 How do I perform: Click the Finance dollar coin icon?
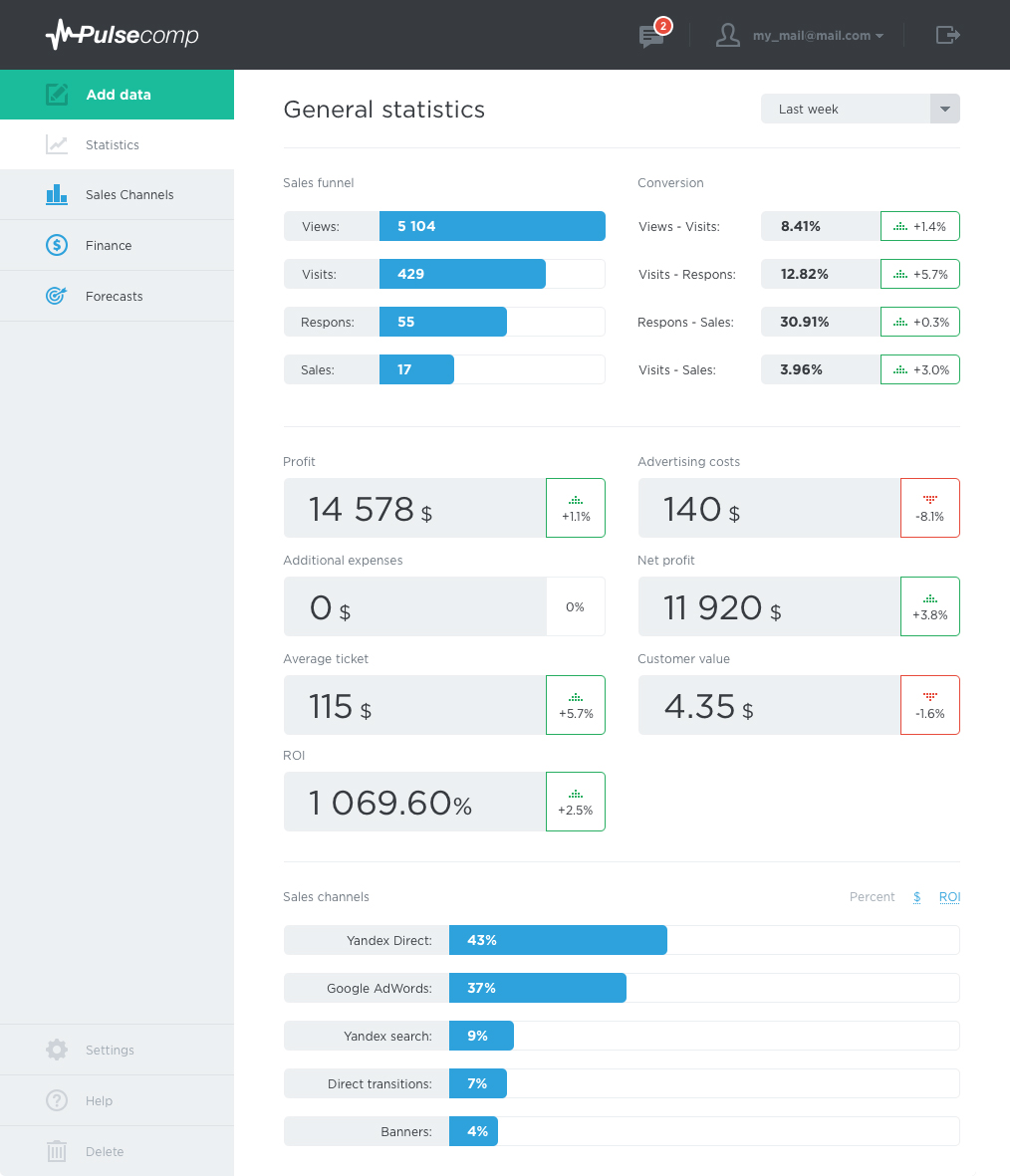tap(57, 245)
